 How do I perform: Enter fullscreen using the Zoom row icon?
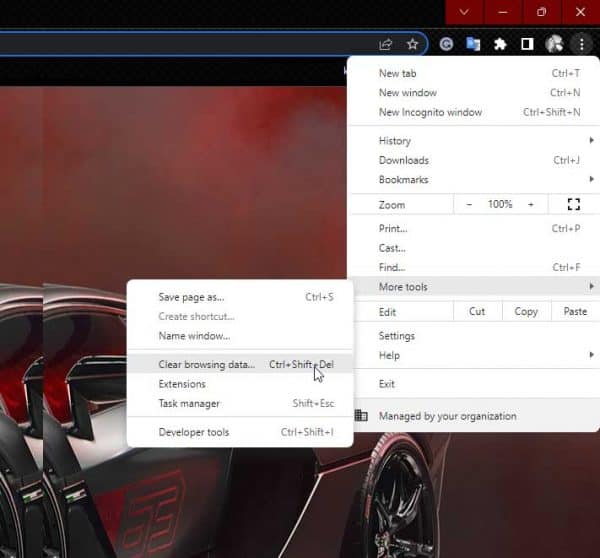[573, 204]
